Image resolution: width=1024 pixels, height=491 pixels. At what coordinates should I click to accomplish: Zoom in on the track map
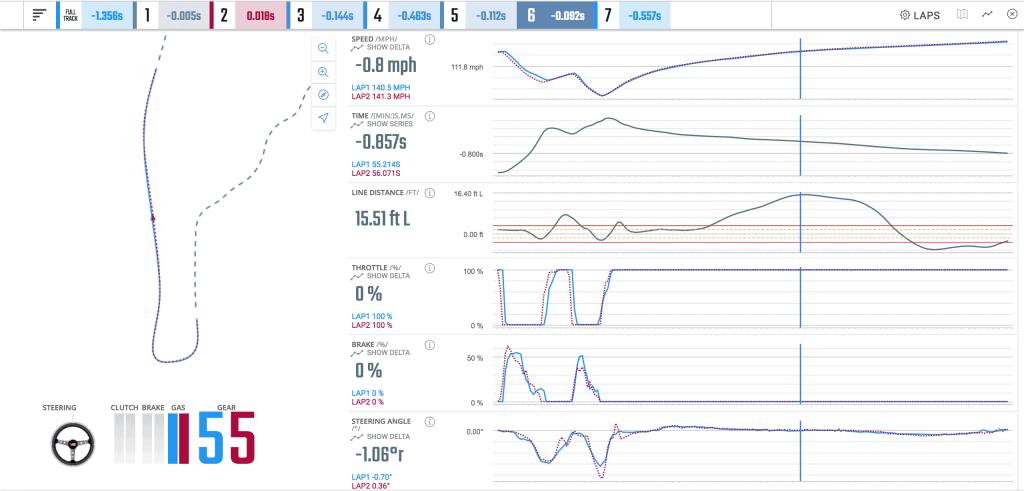point(323,72)
